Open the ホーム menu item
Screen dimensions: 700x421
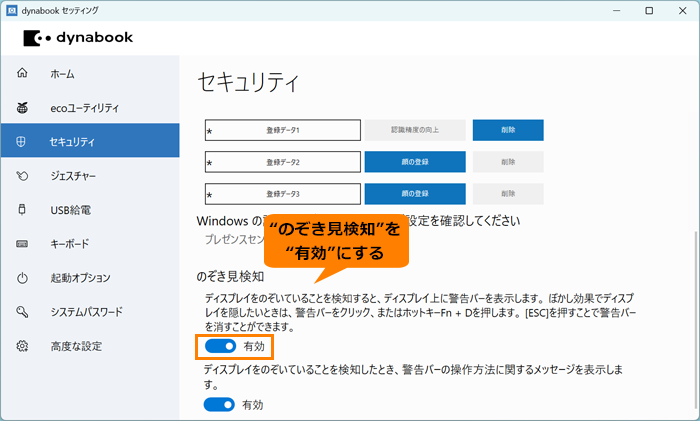click(x=90, y=73)
